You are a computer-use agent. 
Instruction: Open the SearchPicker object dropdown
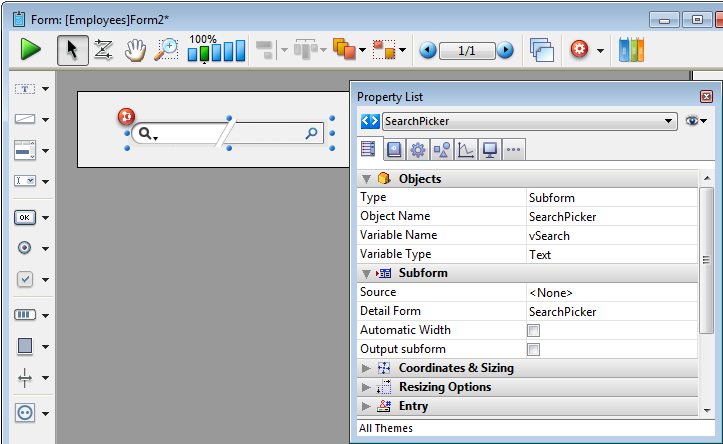669,121
